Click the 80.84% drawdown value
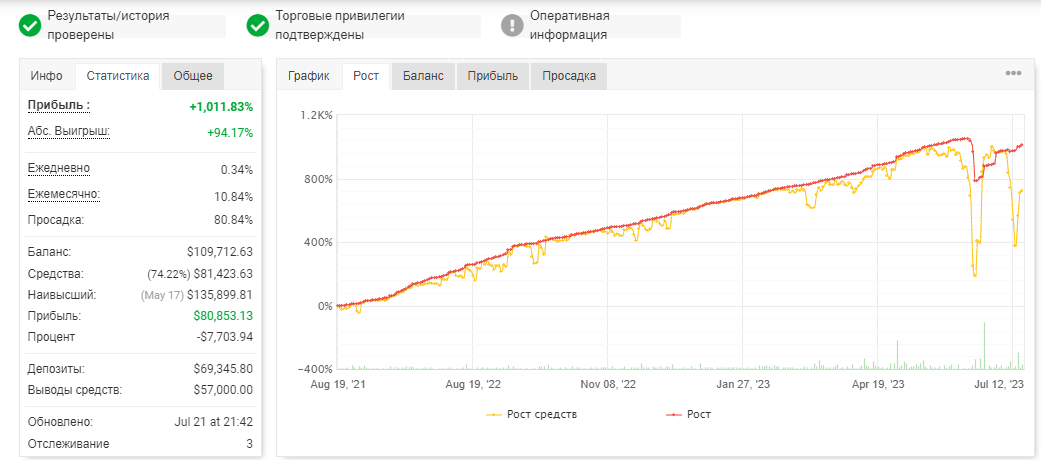The image size is (1041, 460). pyautogui.click(x=234, y=220)
